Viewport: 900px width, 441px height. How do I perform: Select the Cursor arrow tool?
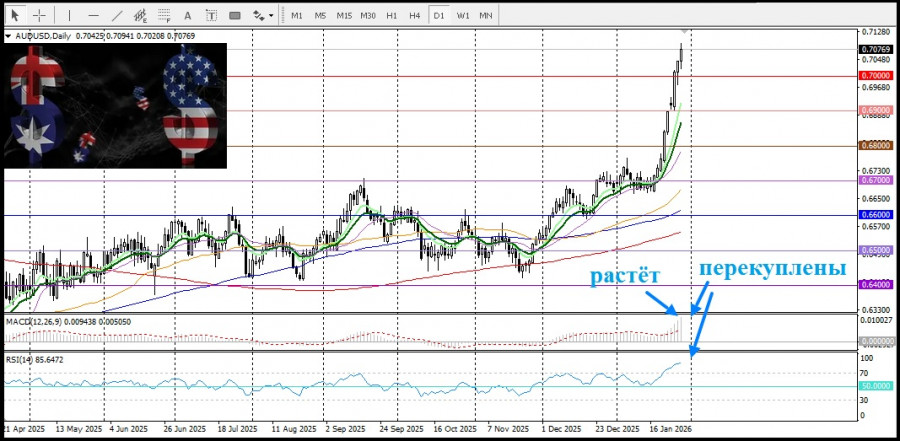(x=15, y=15)
